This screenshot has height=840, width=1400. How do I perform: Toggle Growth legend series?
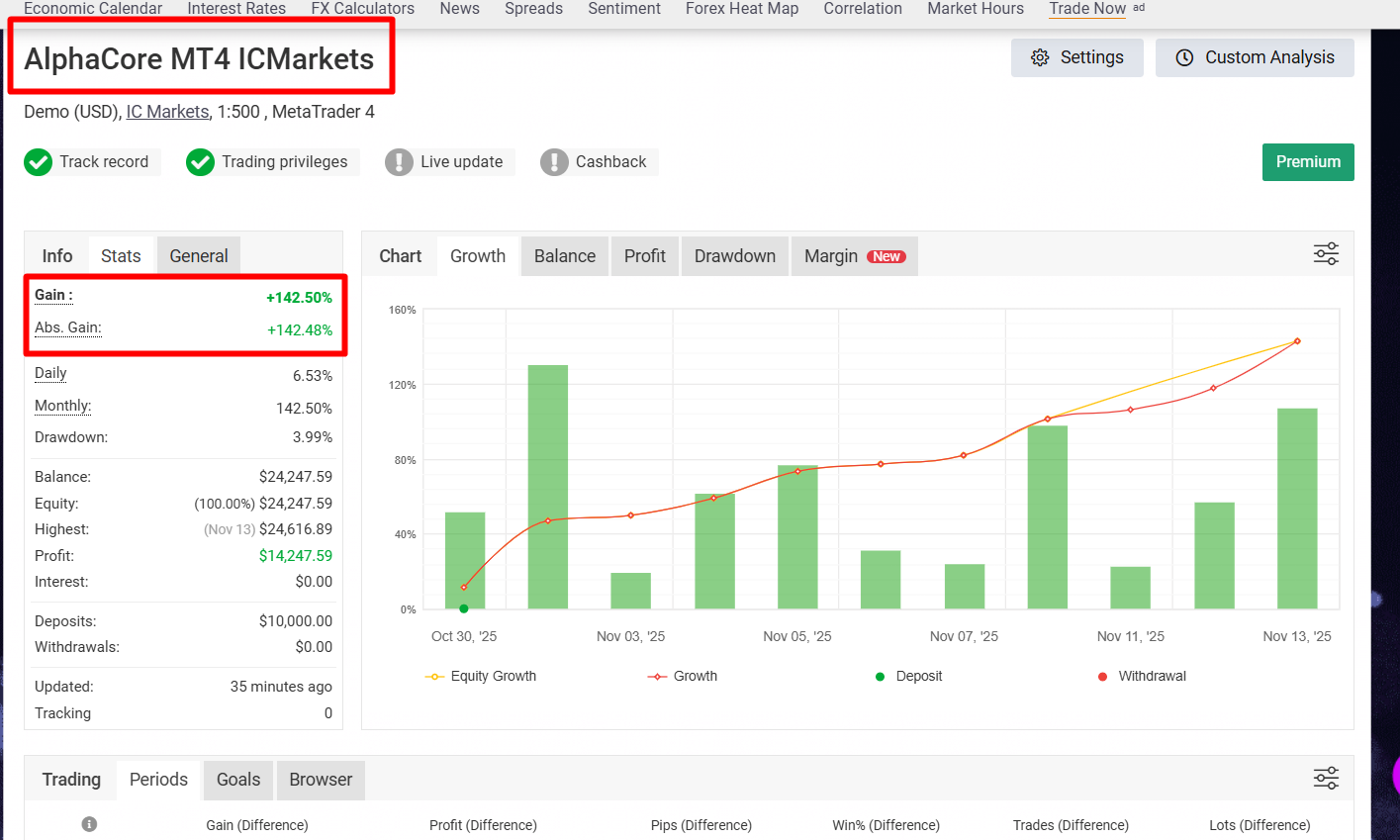(x=683, y=676)
